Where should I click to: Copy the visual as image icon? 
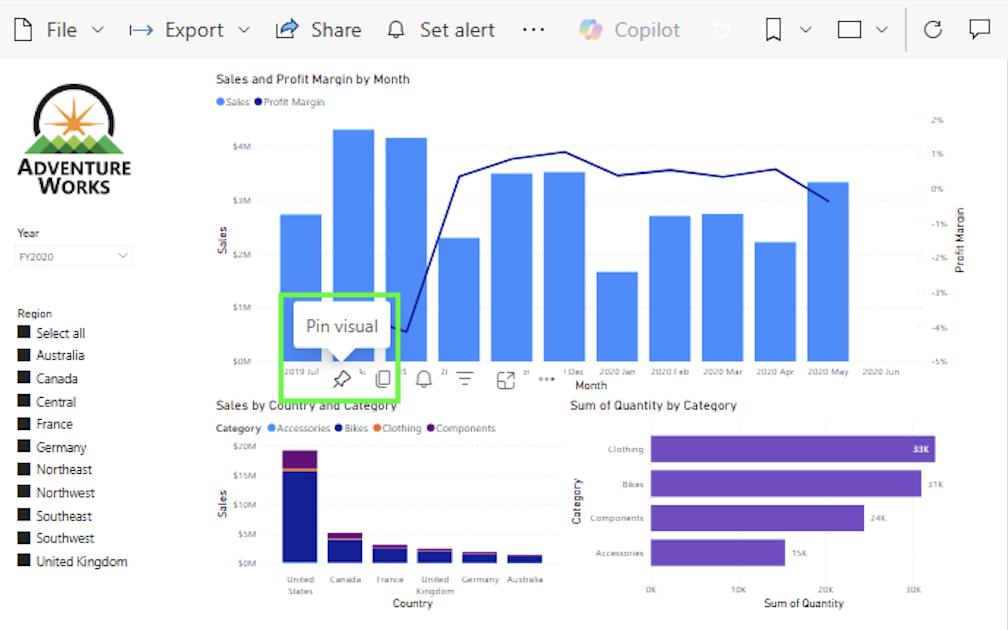tap(382, 379)
